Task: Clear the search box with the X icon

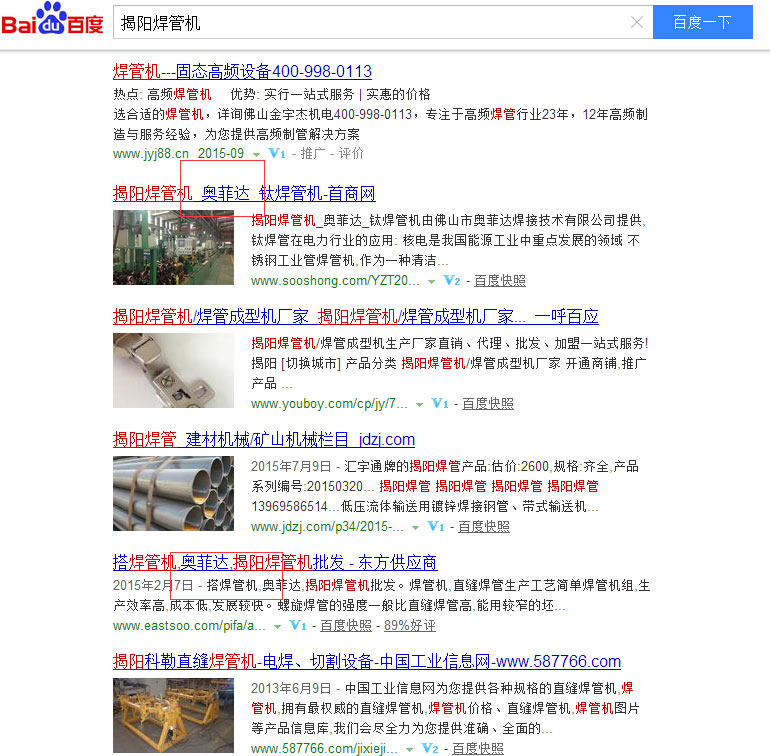Action: point(637,22)
